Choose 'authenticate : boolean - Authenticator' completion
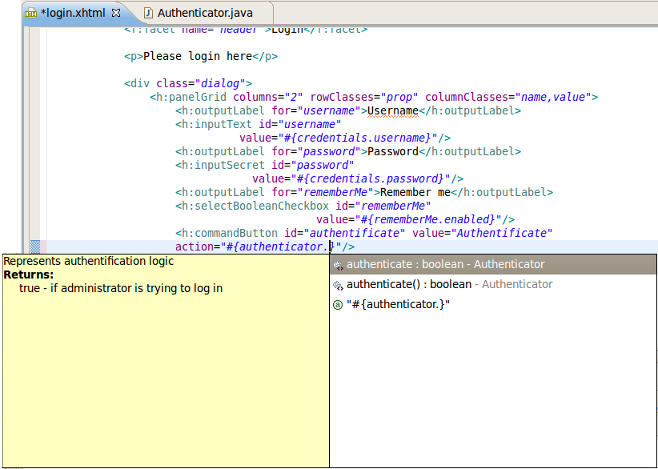The width and height of the screenshot is (658, 469). 445,265
